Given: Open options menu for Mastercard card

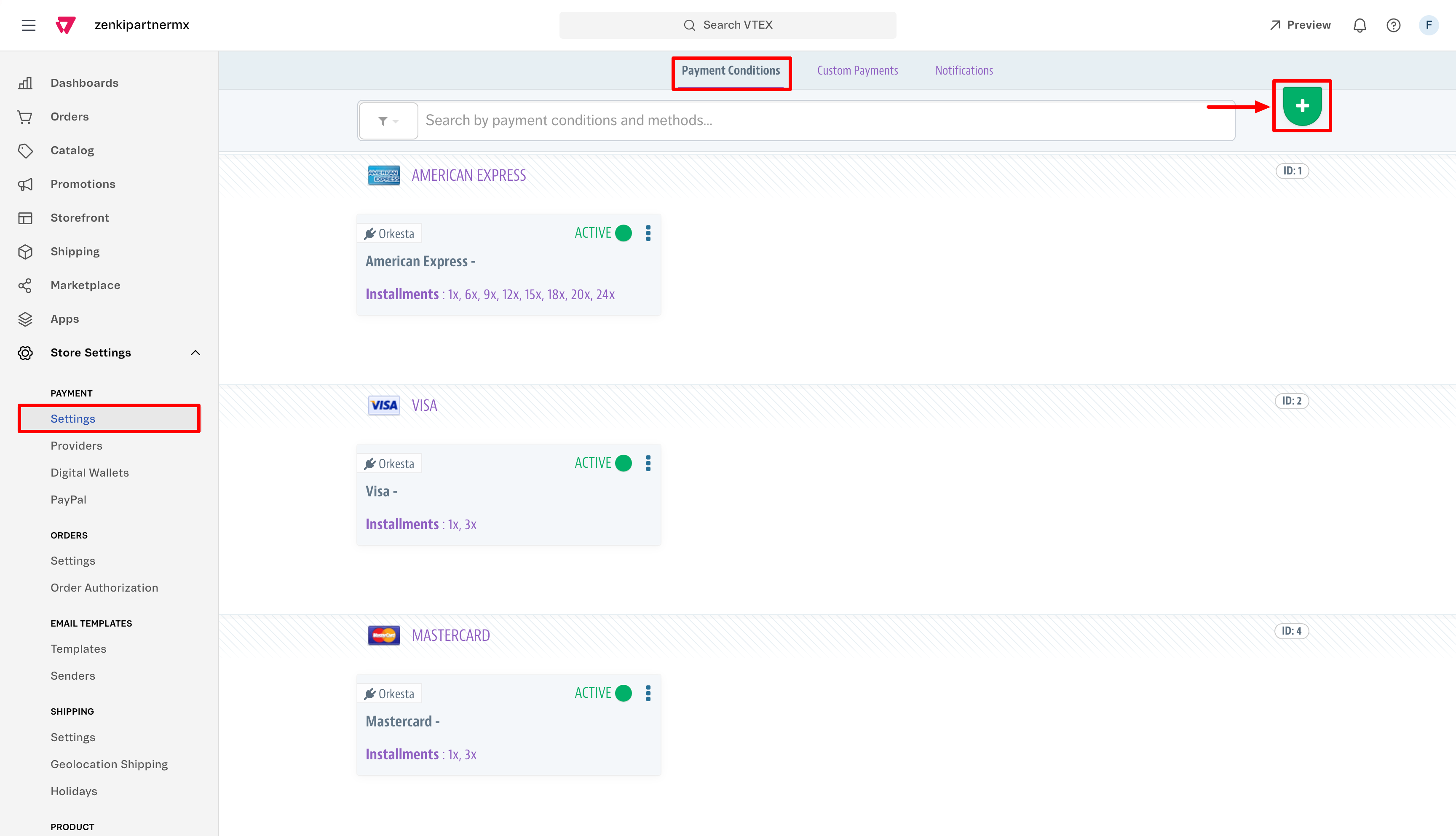Looking at the screenshot, I should click(648, 693).
